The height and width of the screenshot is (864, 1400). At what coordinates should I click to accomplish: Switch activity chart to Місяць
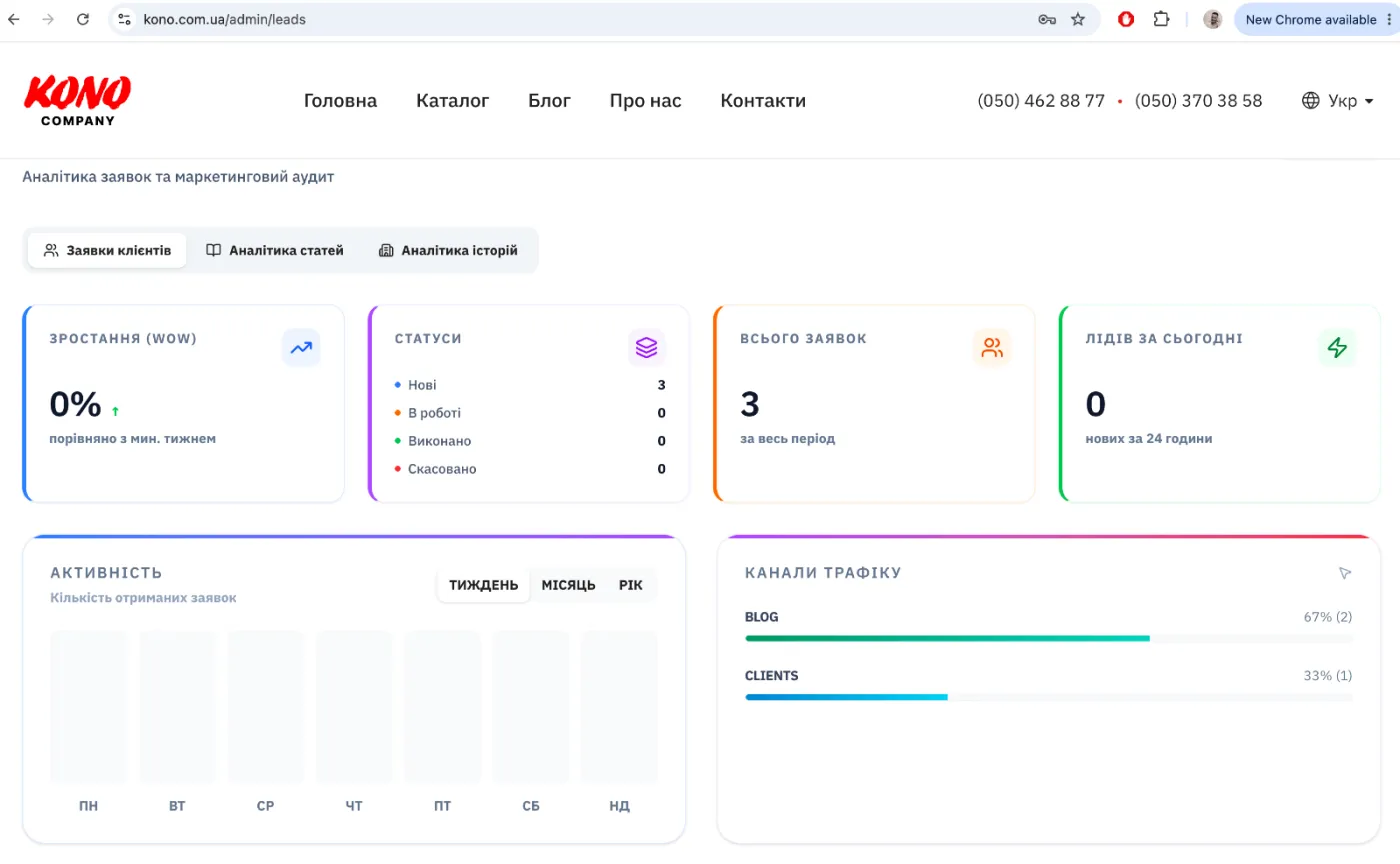point(568,585)
